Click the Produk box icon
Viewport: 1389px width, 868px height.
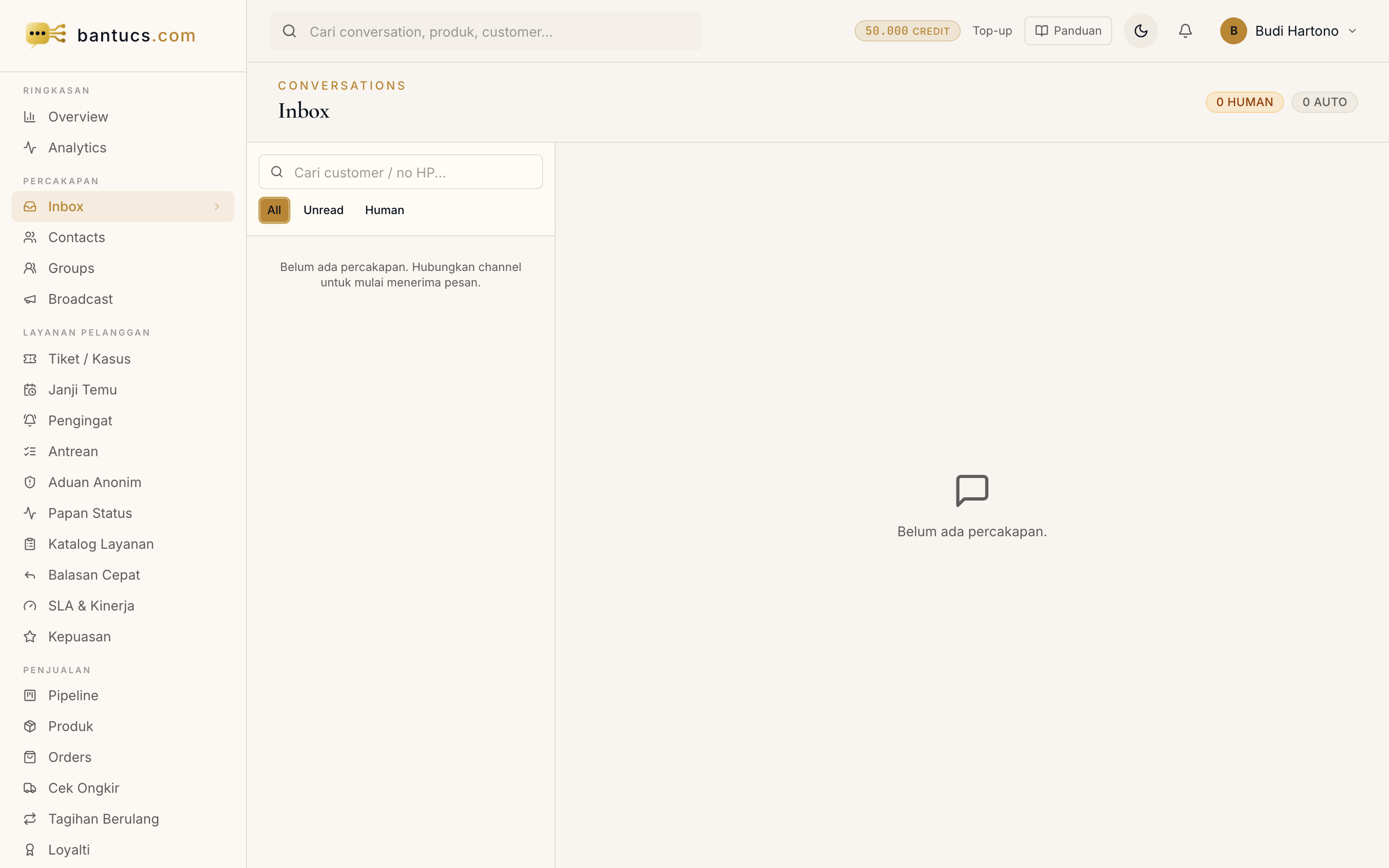click(x=30, y=726)
